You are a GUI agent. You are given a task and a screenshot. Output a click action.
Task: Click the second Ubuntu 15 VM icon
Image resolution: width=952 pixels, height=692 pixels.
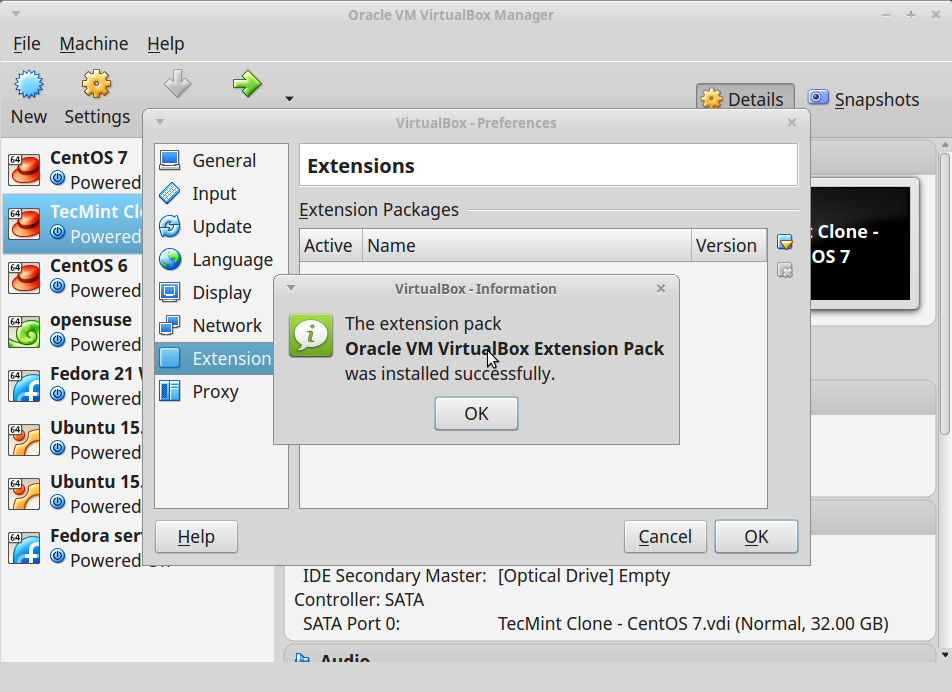[x=24, y=494]
